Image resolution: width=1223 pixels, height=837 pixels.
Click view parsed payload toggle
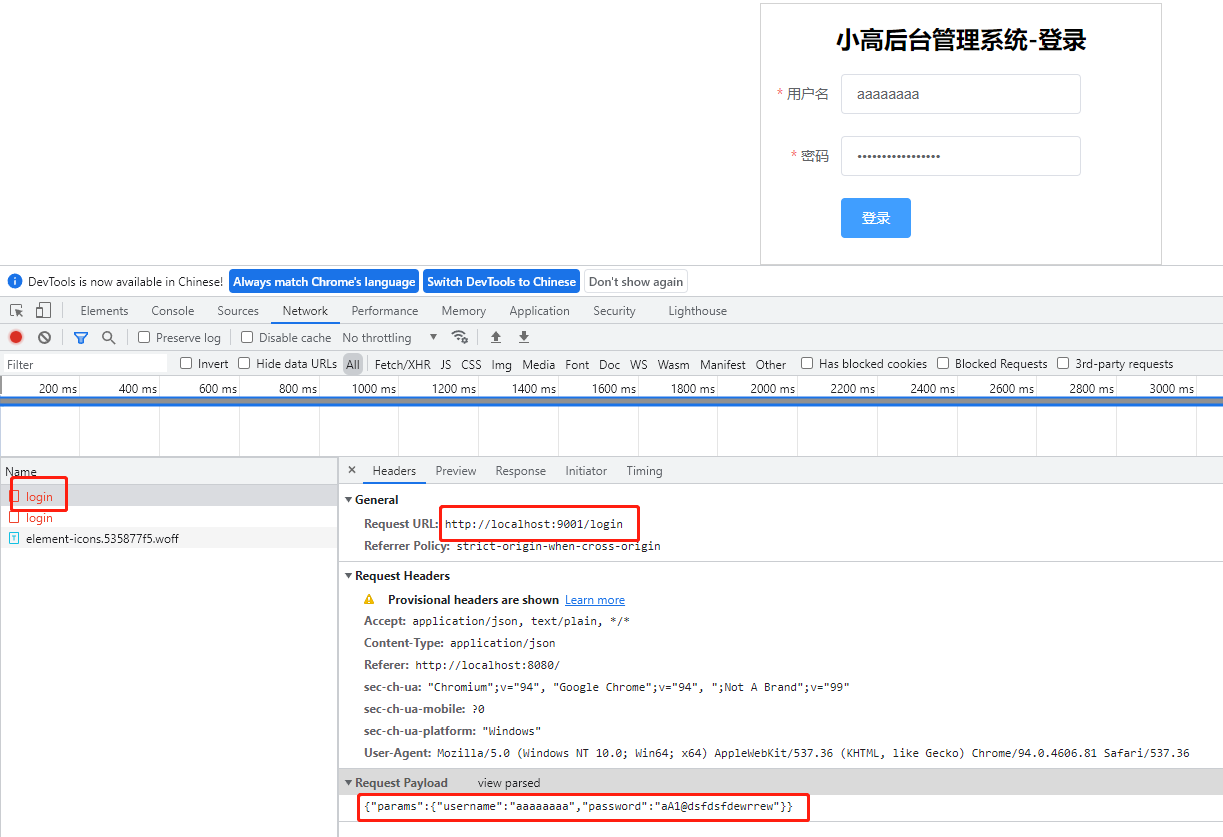click(x=509, y=783)
